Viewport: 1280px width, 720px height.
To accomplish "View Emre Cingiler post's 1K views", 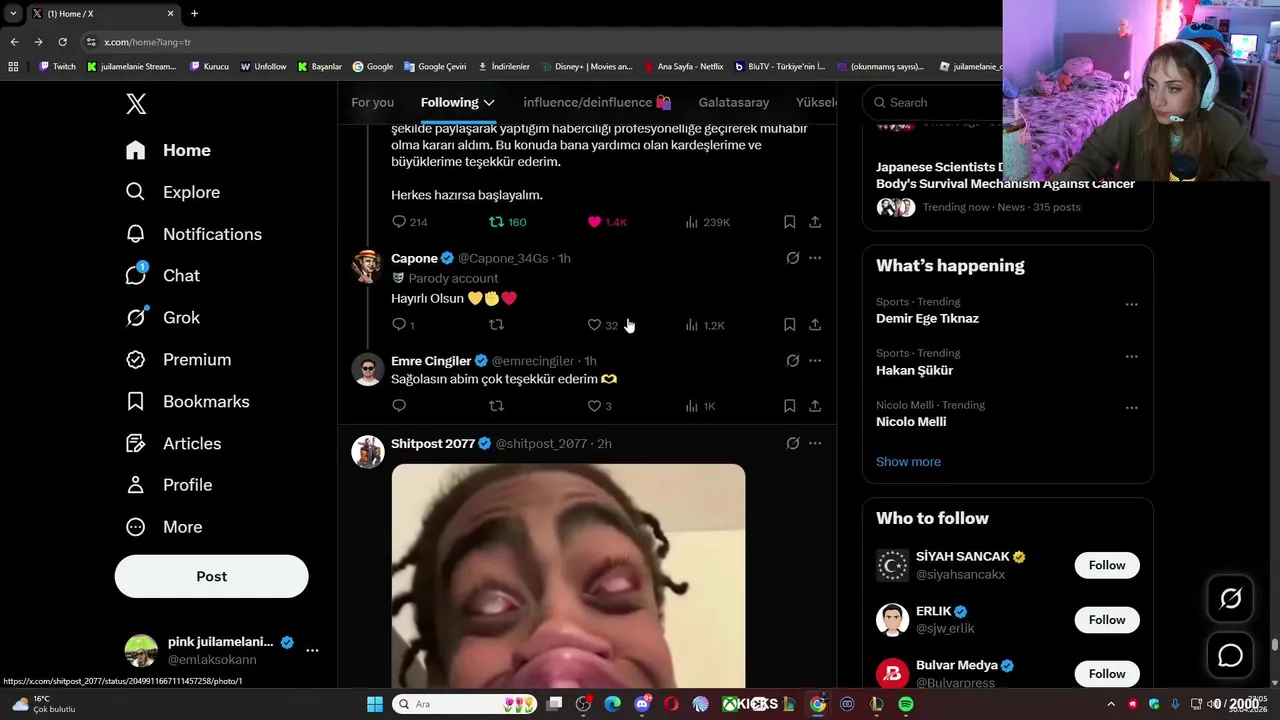I will [x=701, y=406].
